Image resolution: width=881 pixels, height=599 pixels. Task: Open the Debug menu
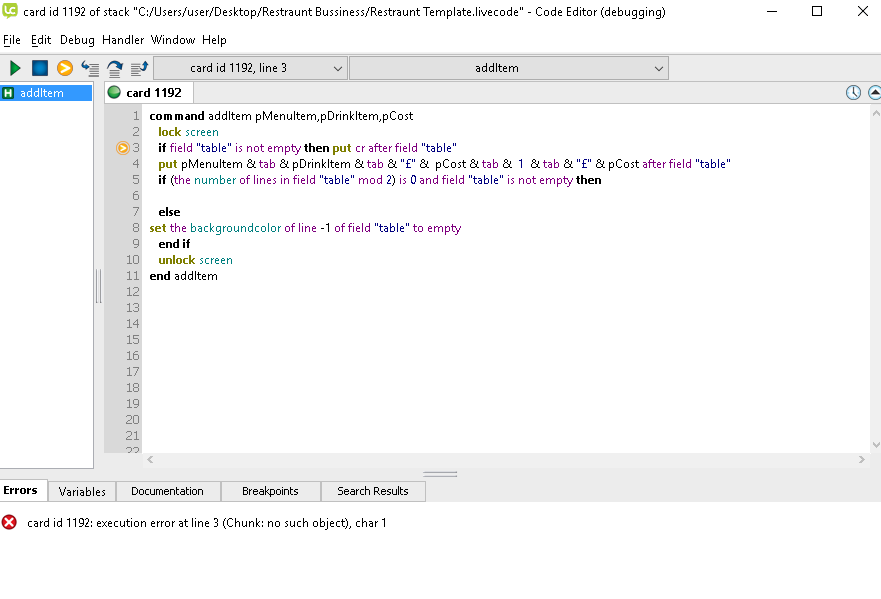pyautogui.click(x=77, y=40)
